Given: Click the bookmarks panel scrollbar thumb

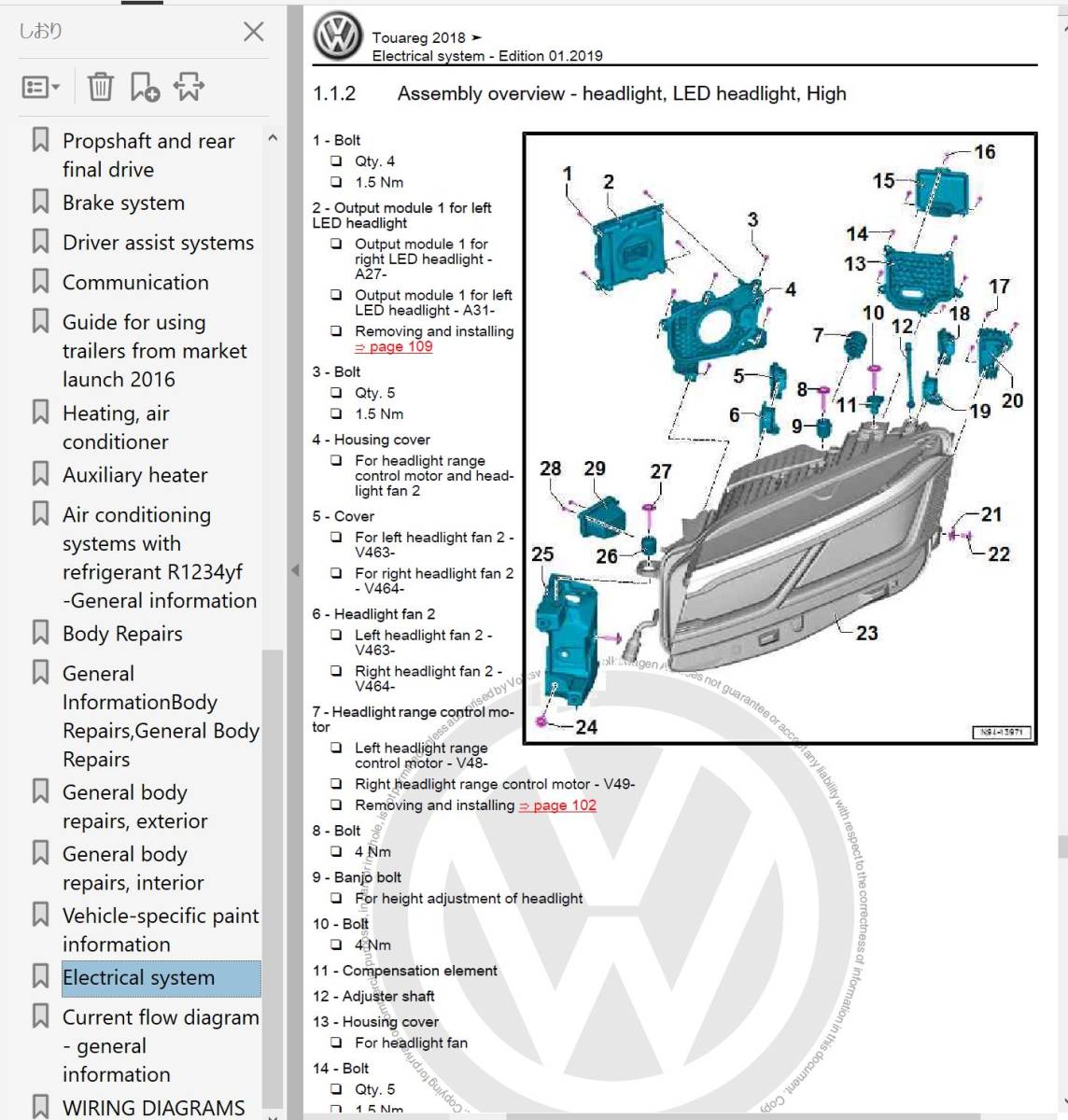Looking at the screenshot, I should pyautogui.click(x=273, y=877).
